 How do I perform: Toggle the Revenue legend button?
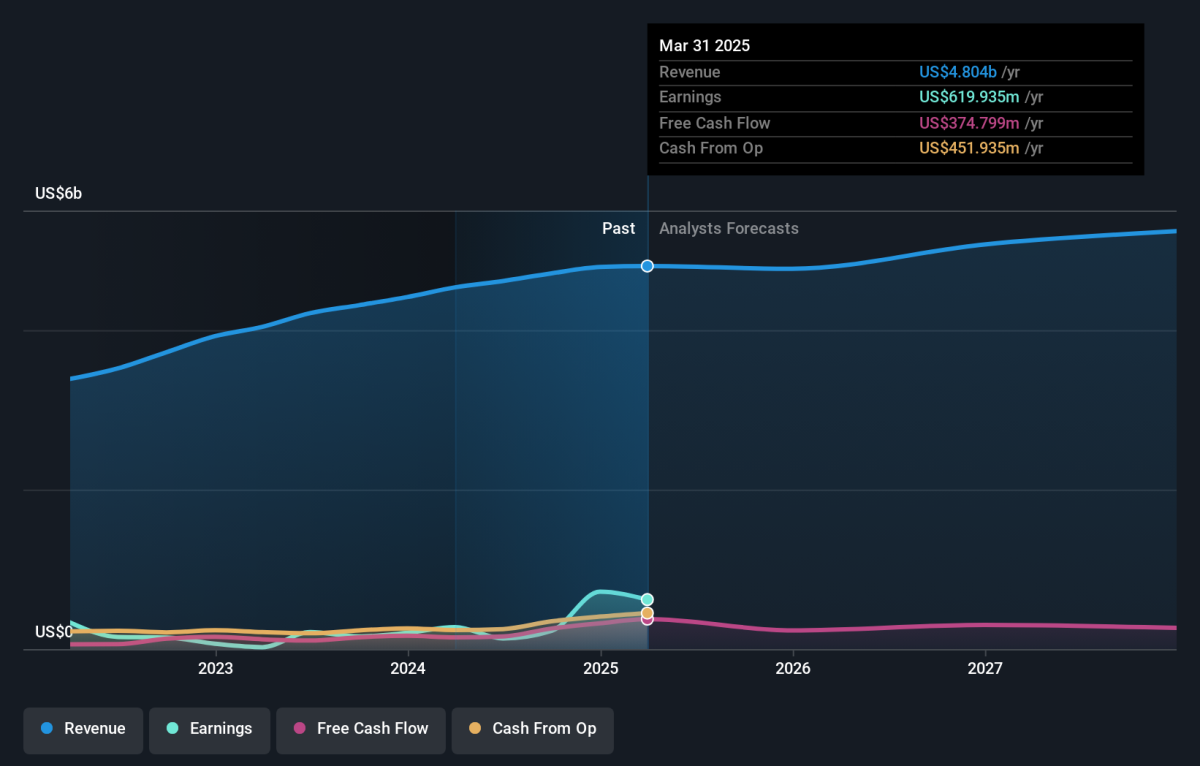pyautogui.click(x=83, y=729)
